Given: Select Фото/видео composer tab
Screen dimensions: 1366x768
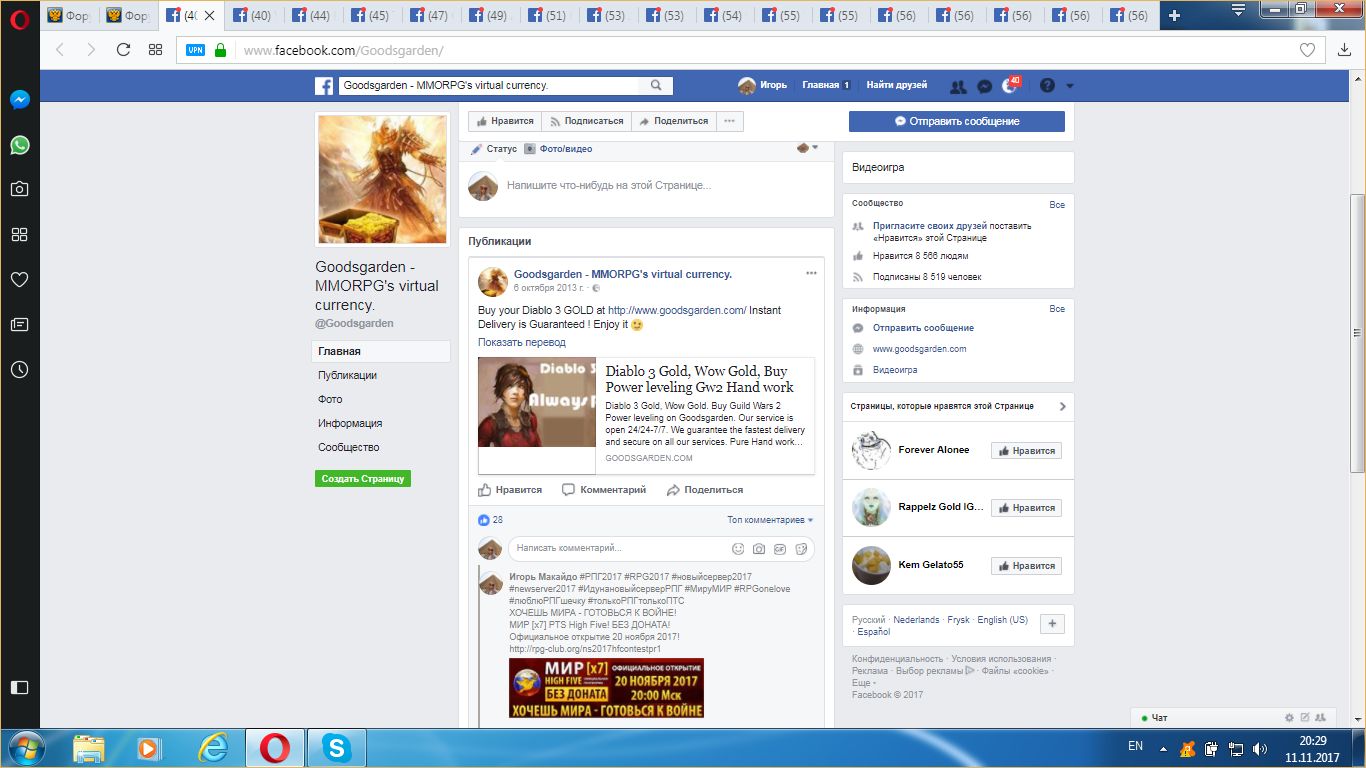Looking at the screenshot, I should click(x=559, y=149).
